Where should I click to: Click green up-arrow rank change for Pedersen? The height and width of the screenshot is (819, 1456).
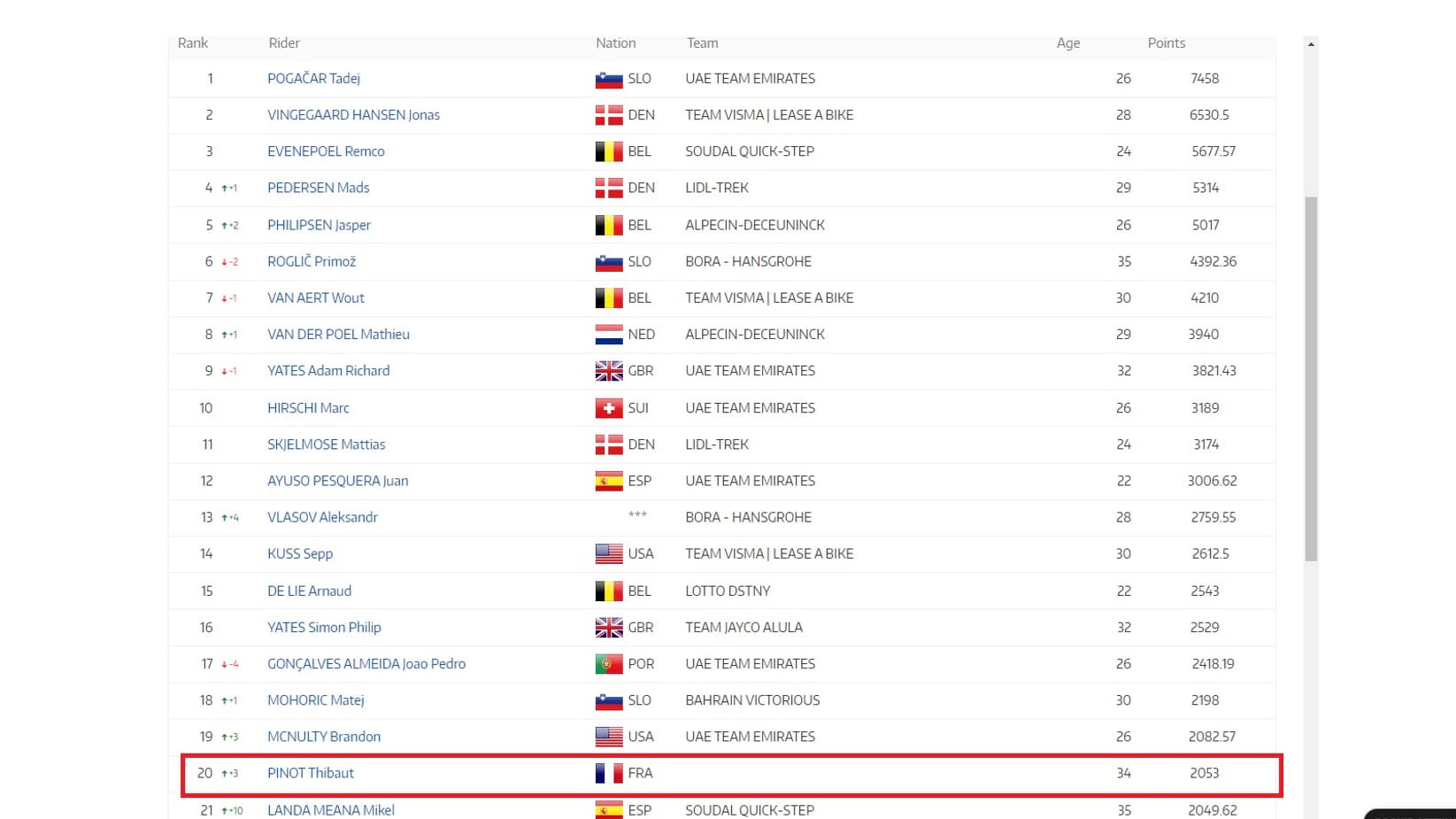coord(229,189)
